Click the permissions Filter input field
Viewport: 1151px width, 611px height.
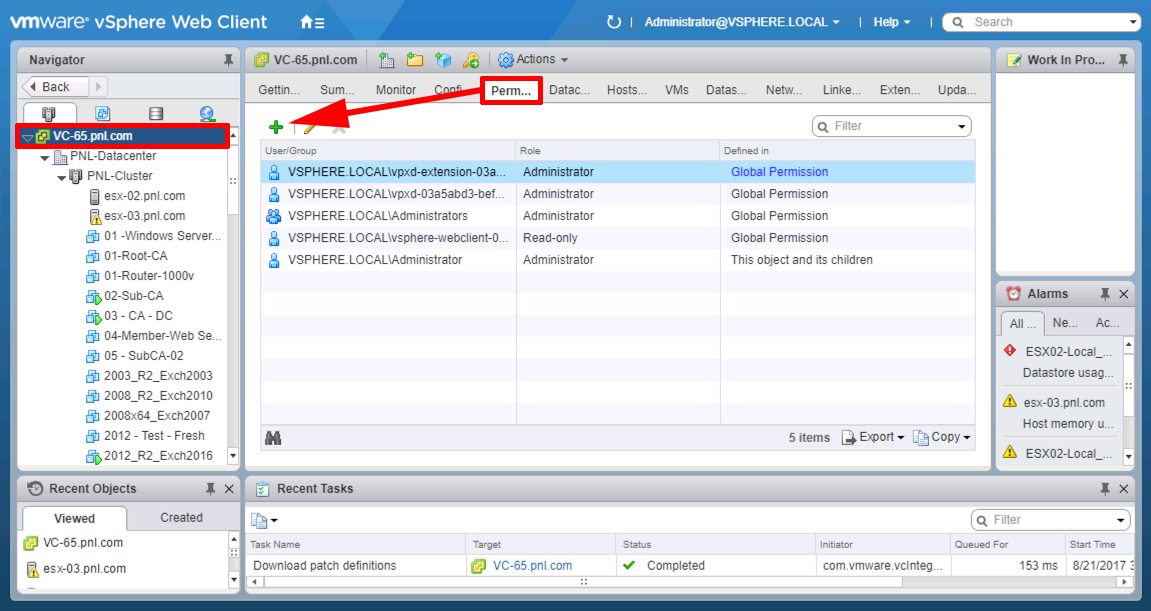click(x=891, y=126)
